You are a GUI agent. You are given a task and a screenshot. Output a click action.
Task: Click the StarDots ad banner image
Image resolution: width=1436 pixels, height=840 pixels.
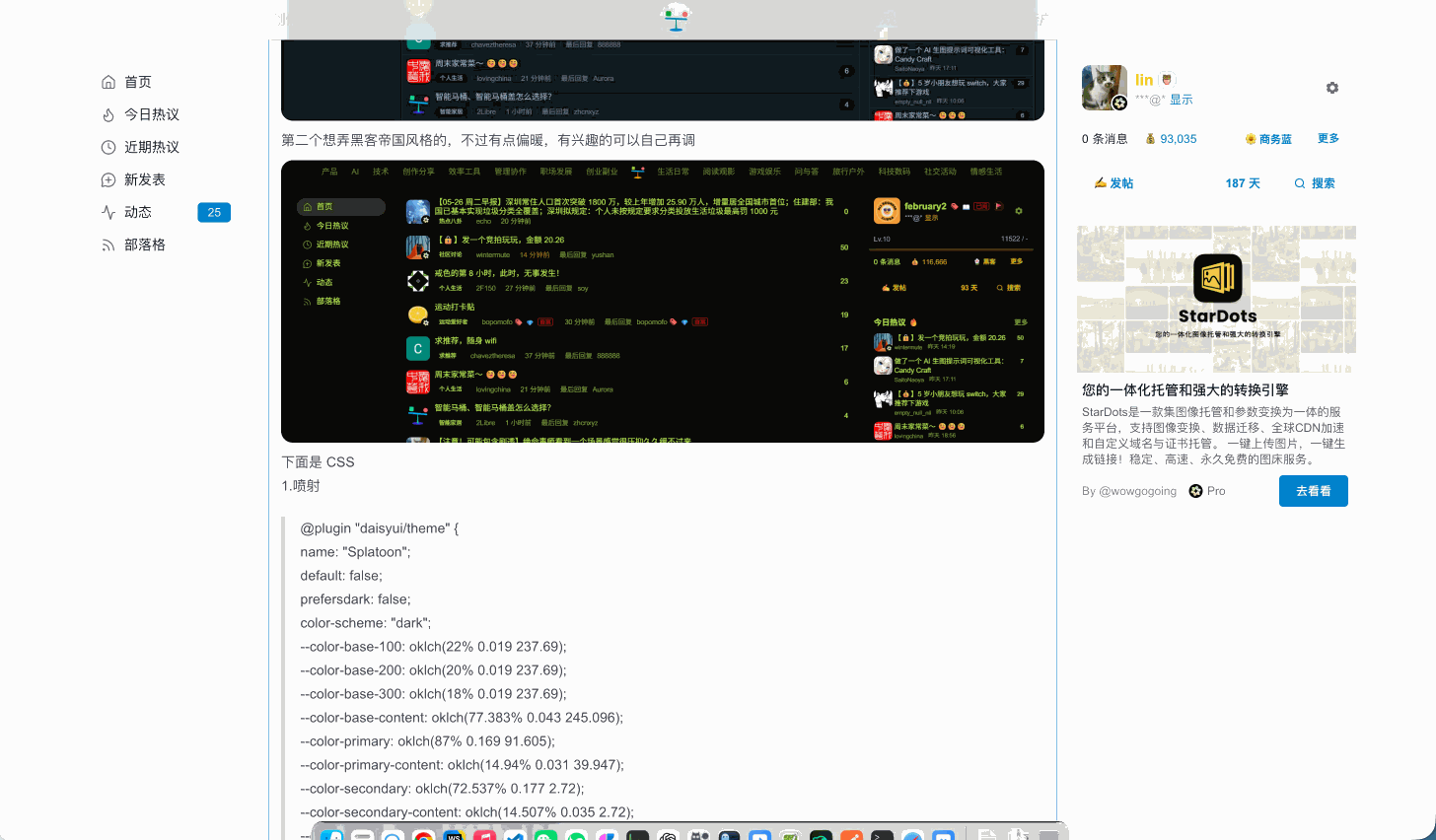click(1216, 299)
